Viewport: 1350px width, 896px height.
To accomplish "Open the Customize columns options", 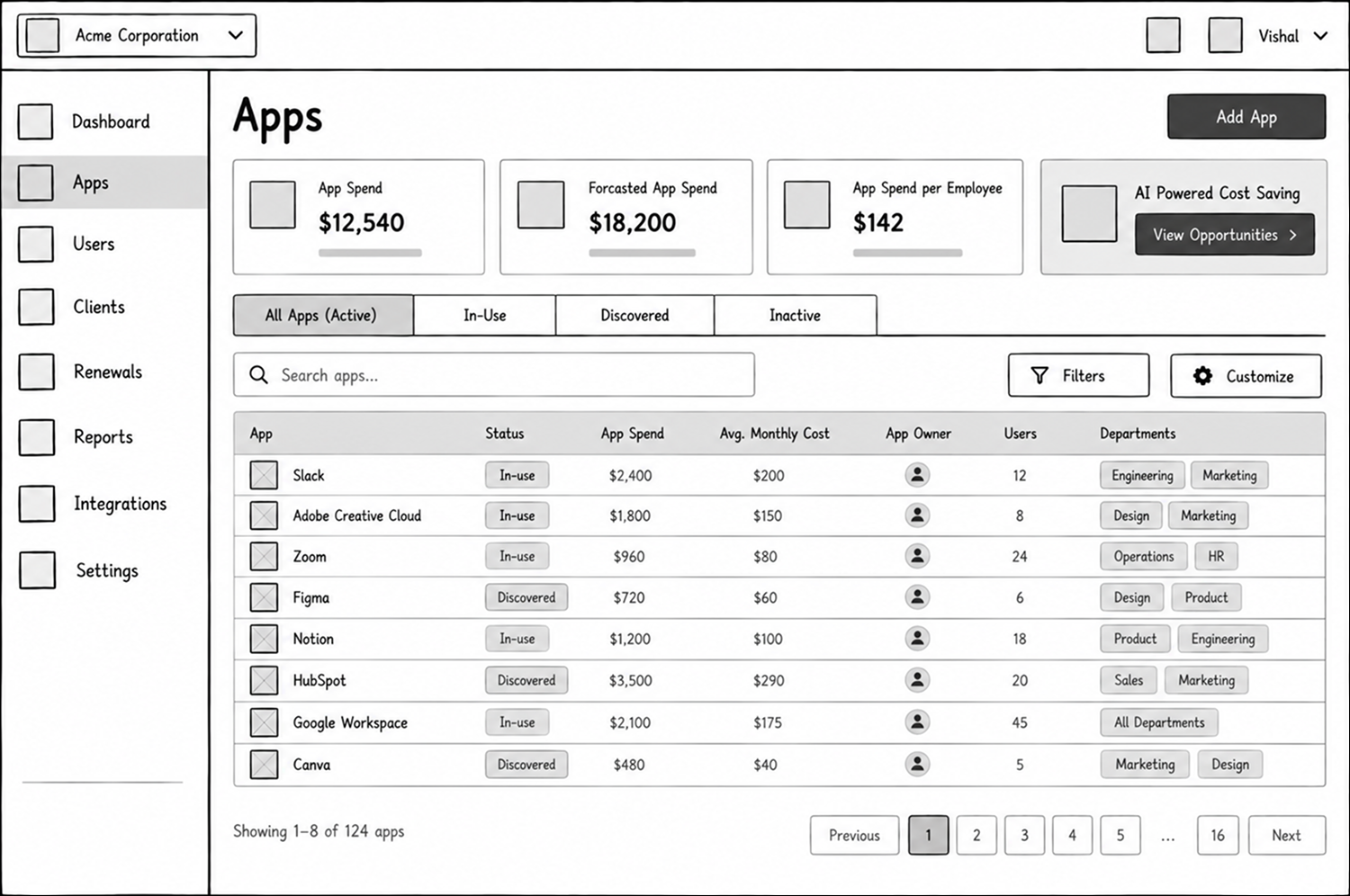I will (1246, 376).
